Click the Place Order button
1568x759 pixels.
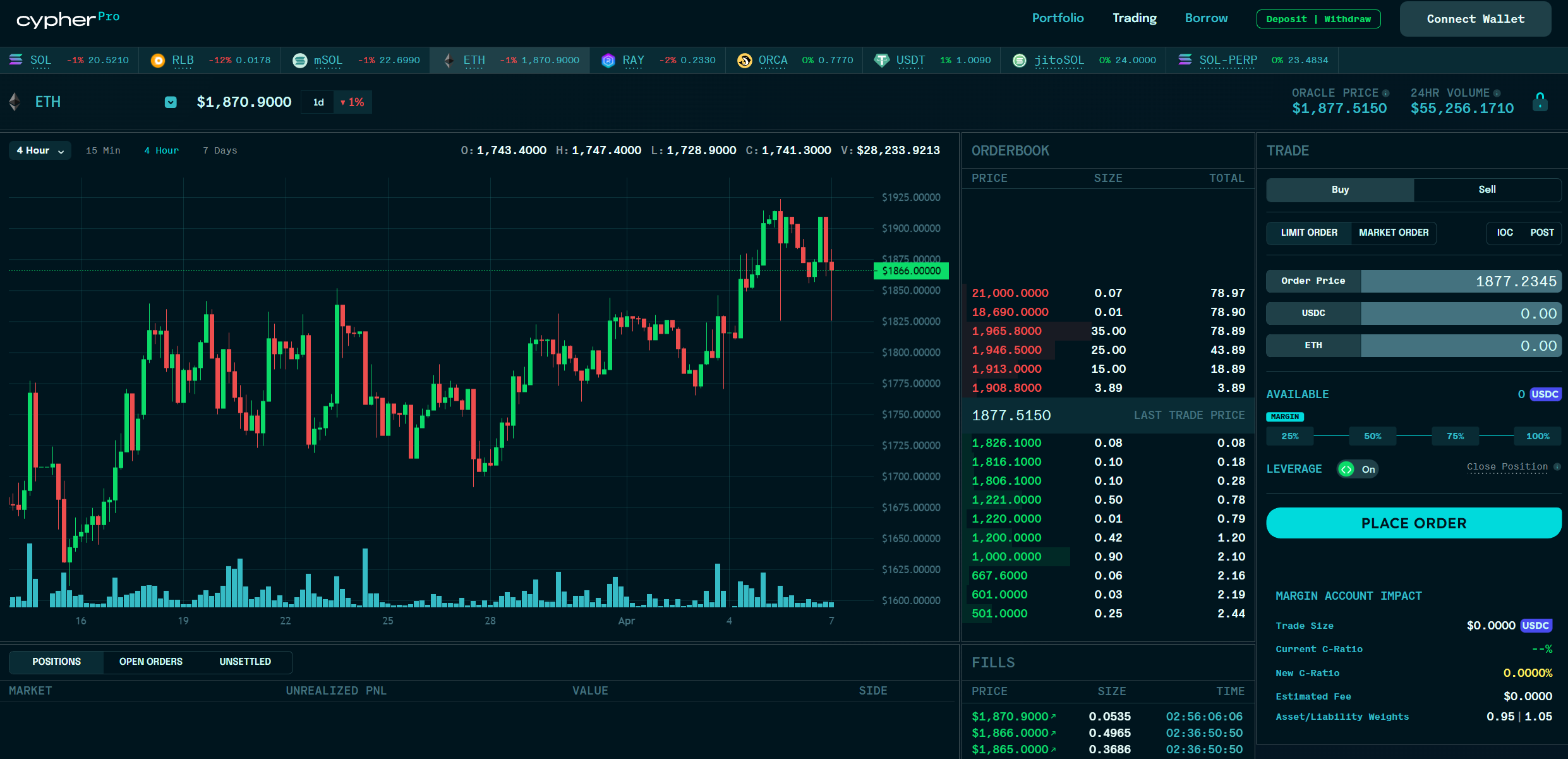coord(1413,523)
